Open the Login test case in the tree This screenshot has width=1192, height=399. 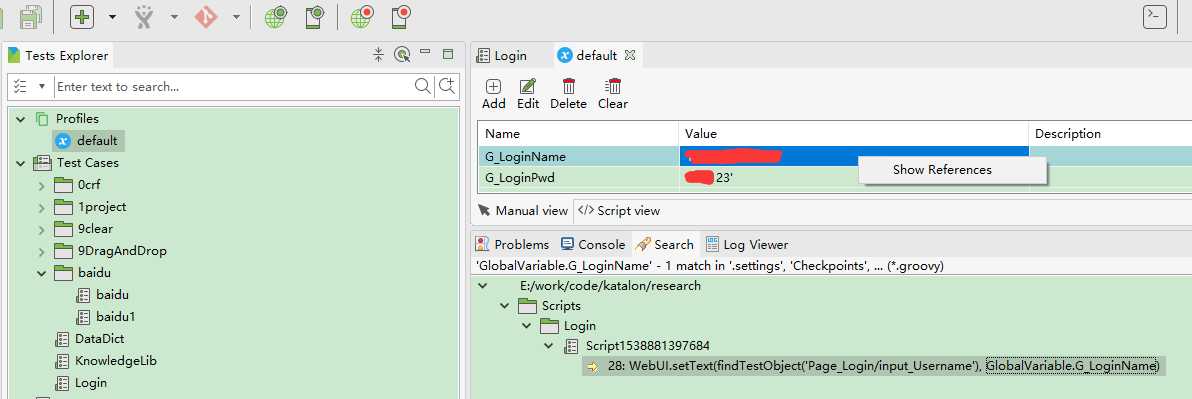pos(81,383)
